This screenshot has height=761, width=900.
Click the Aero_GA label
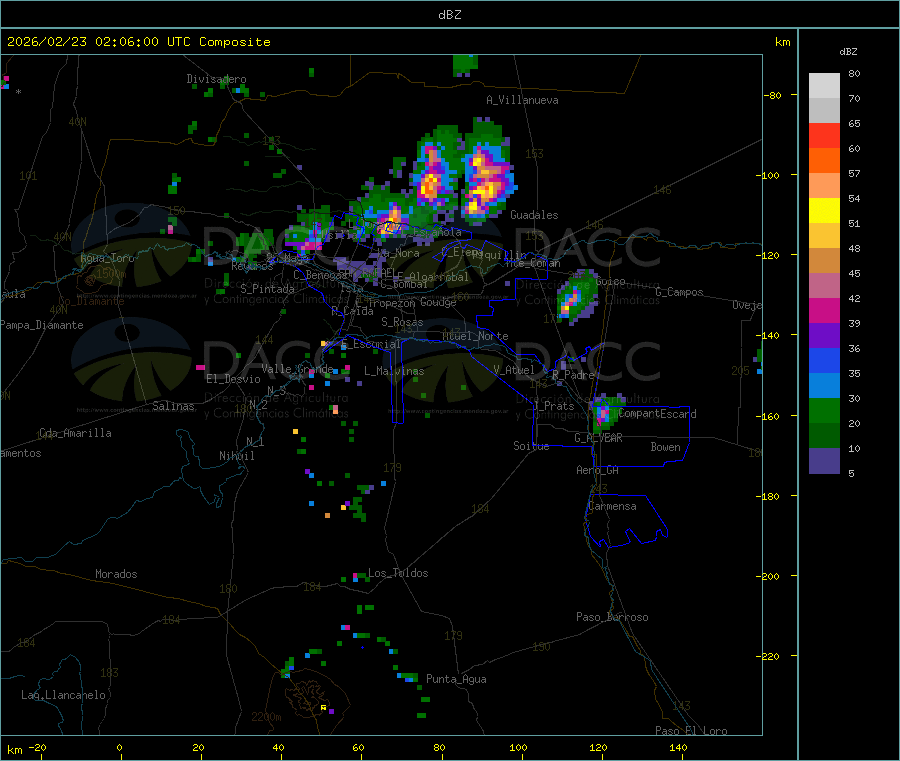point(598,470)
